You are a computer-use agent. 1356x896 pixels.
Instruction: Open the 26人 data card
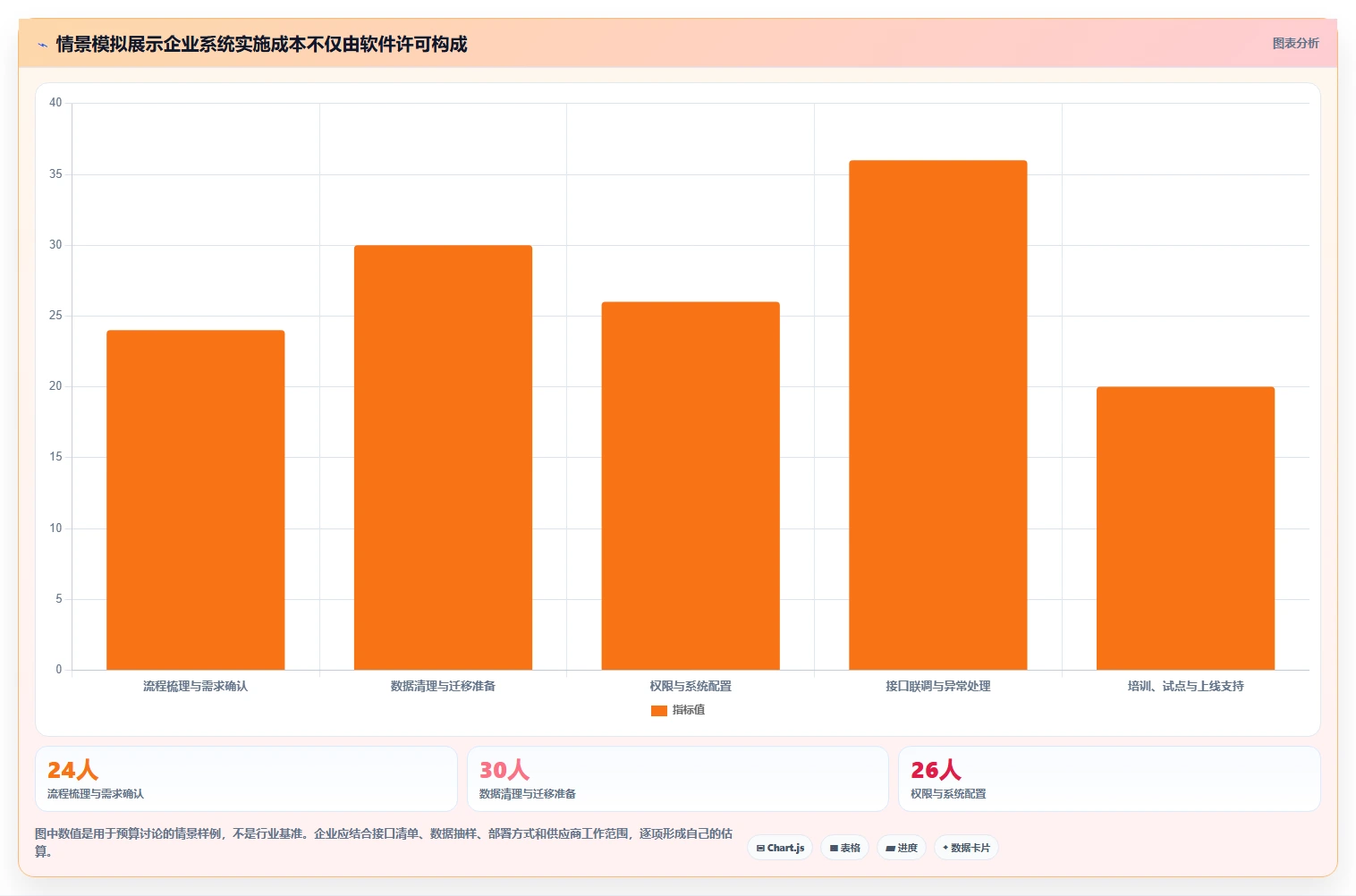click(x=1109, y=779)
